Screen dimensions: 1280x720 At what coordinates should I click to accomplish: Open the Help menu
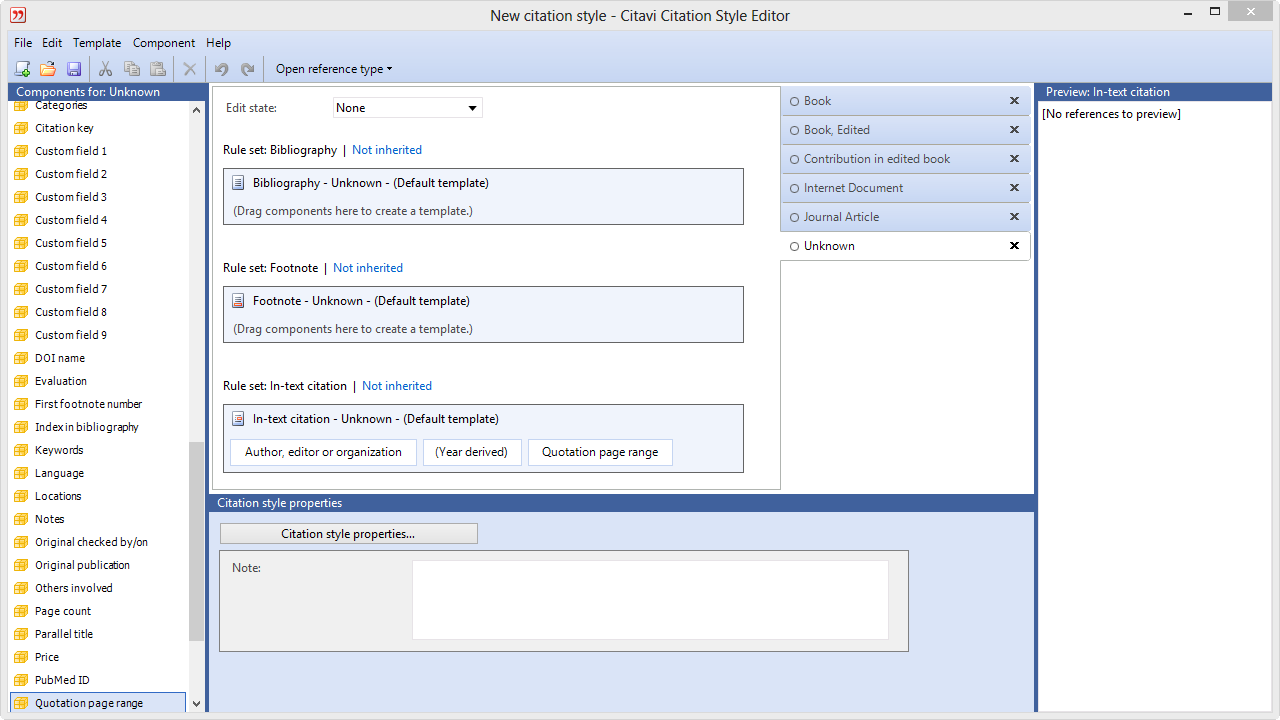pos(218,43)
